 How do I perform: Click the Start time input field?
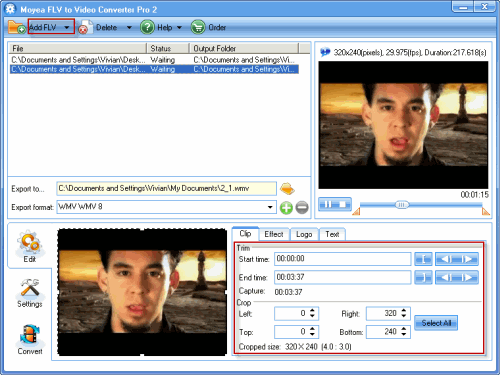coord(343,259)
